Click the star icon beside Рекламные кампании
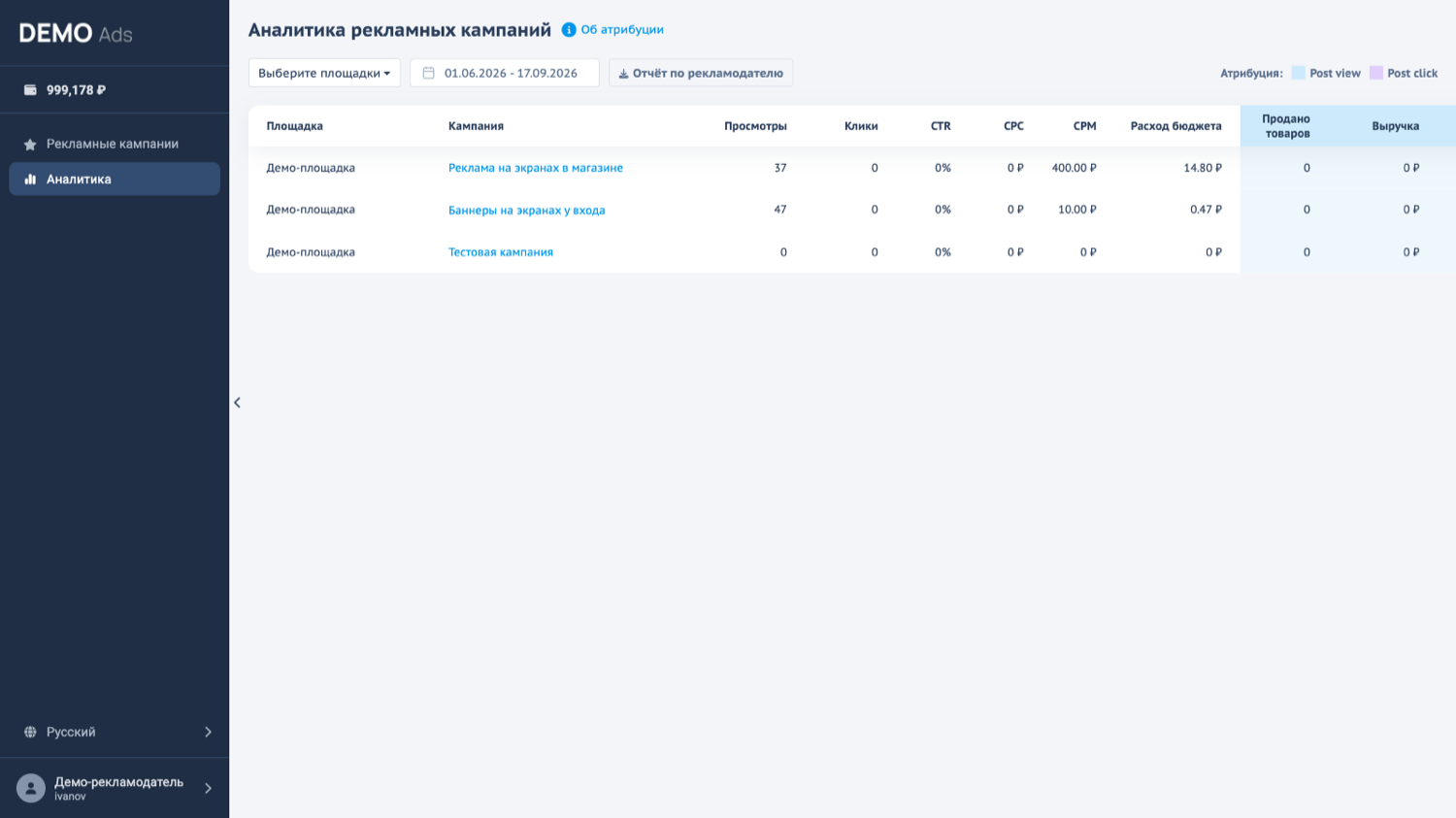This screenshot has height=818, width=1456. pos(30,145)
